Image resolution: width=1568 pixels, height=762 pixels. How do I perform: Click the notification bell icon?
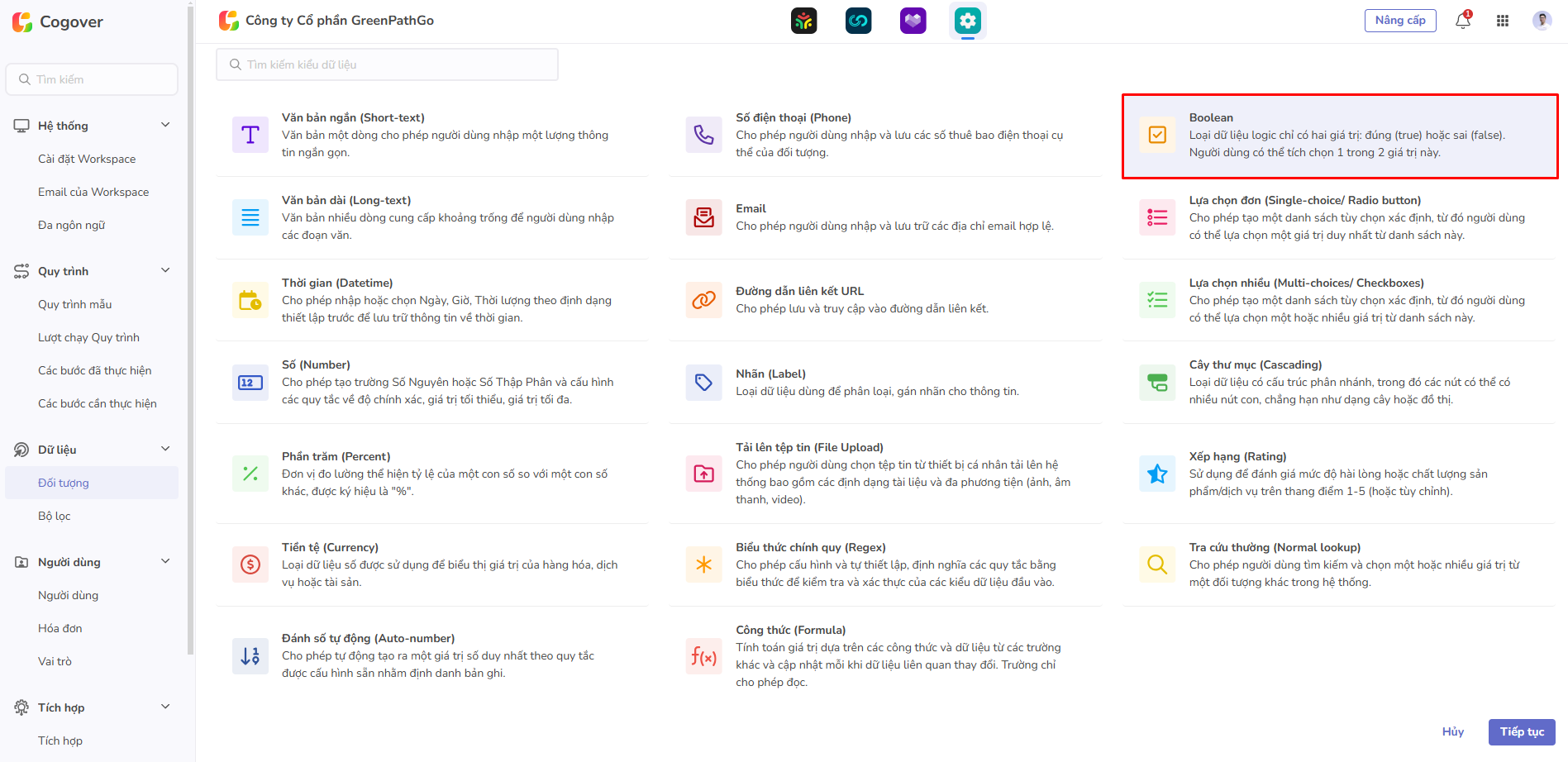[1462, 21]
